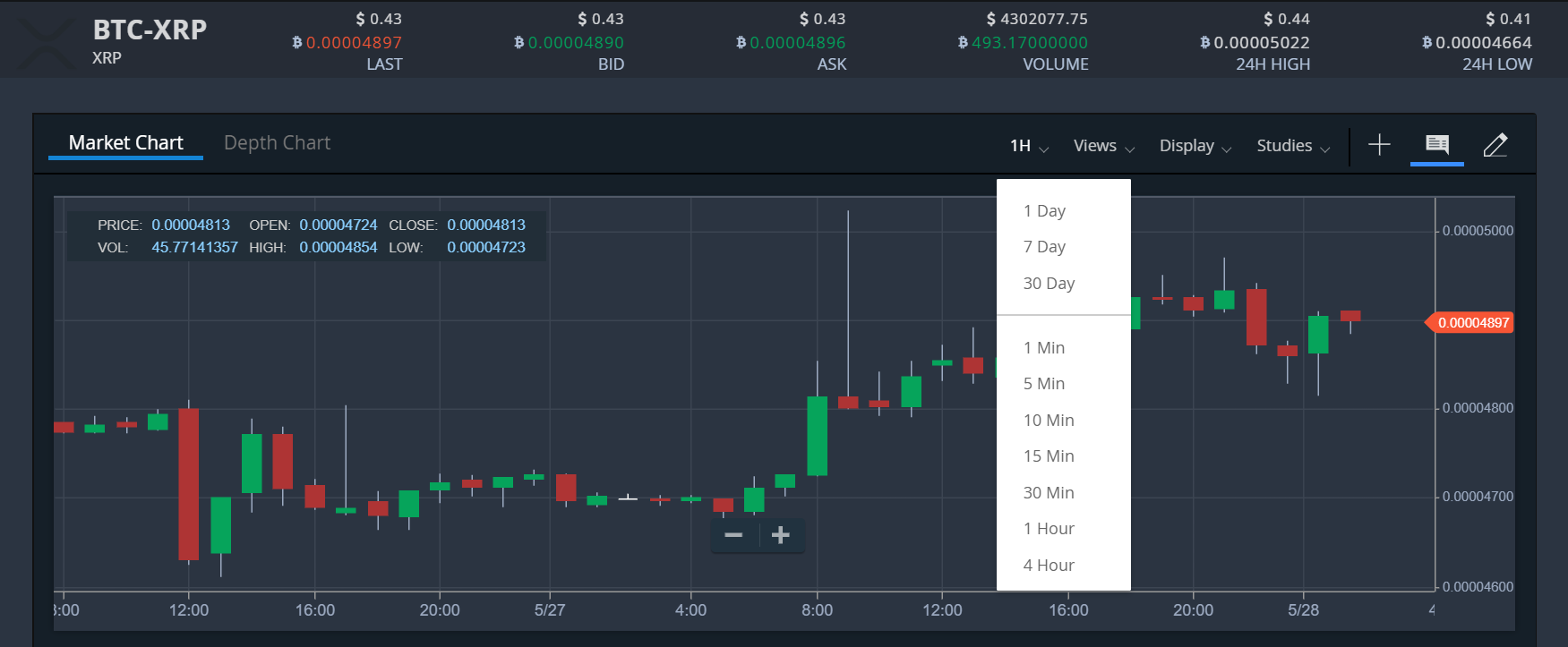Click the BTC-XRP market title
The image size is (1568, 647).
[150, 30]
